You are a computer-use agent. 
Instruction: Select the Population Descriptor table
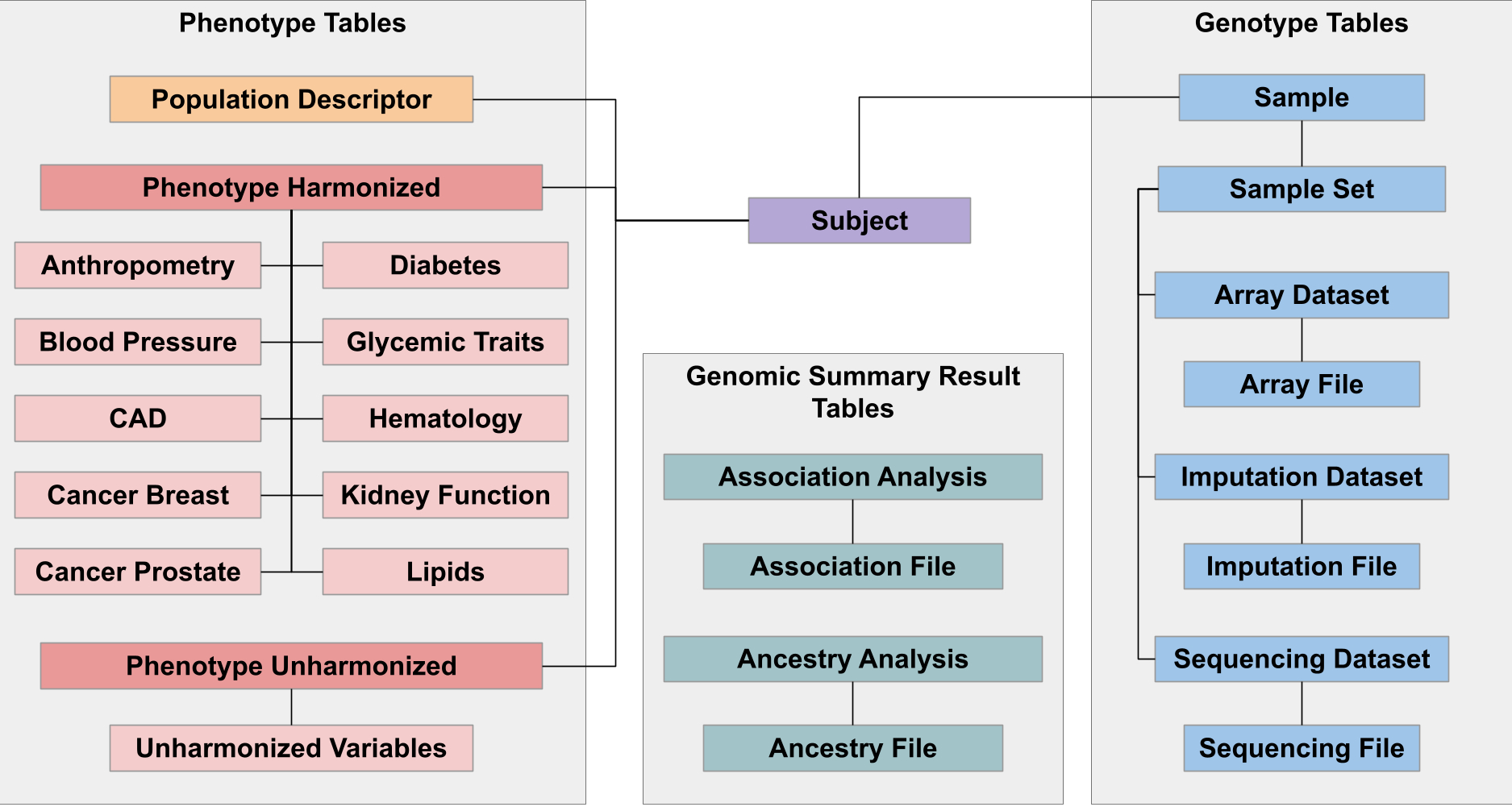click(x=291, y=99)
